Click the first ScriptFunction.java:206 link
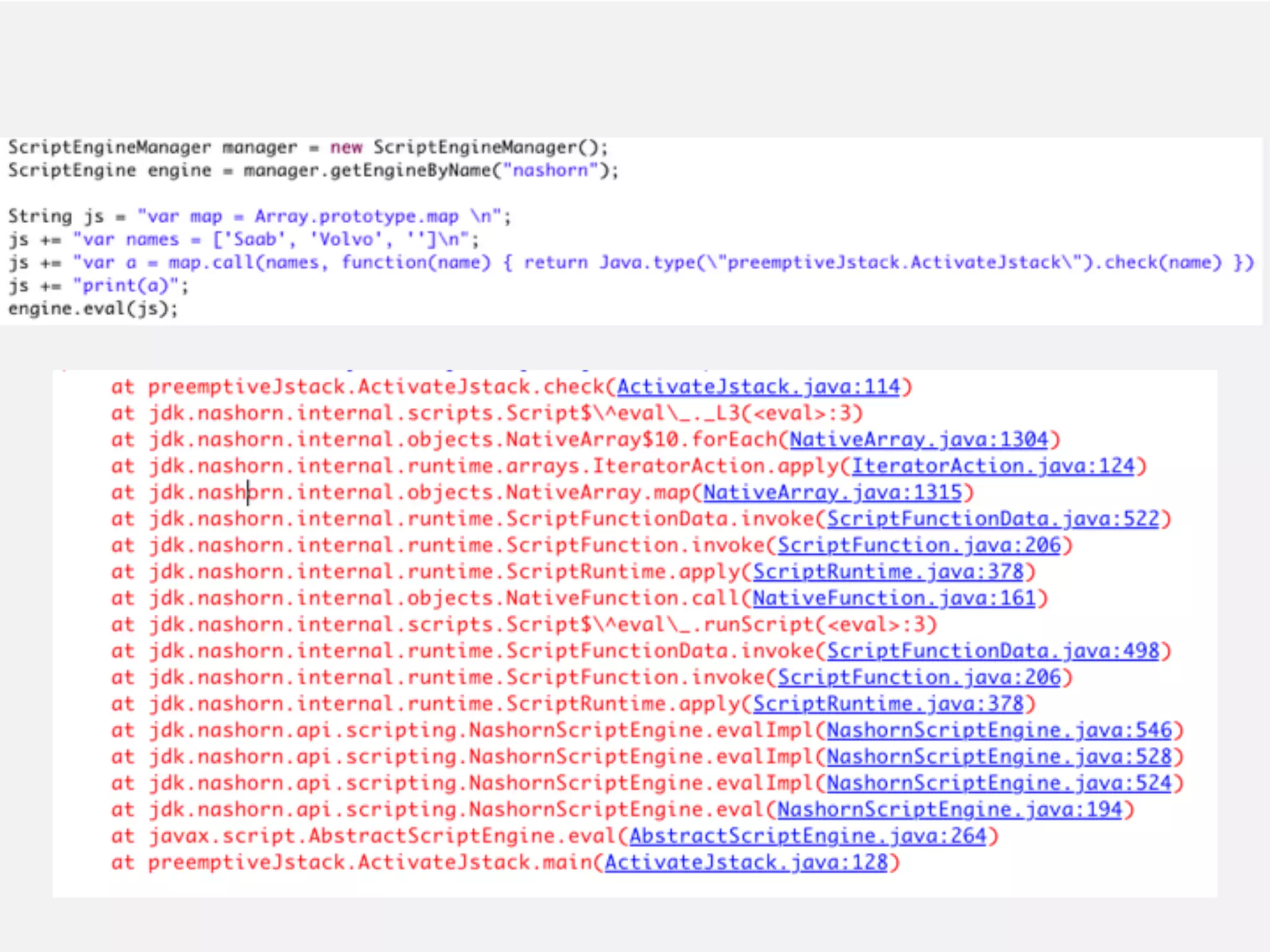The width and height of the screenshot is (1270, 952). (x=919, y=545)
